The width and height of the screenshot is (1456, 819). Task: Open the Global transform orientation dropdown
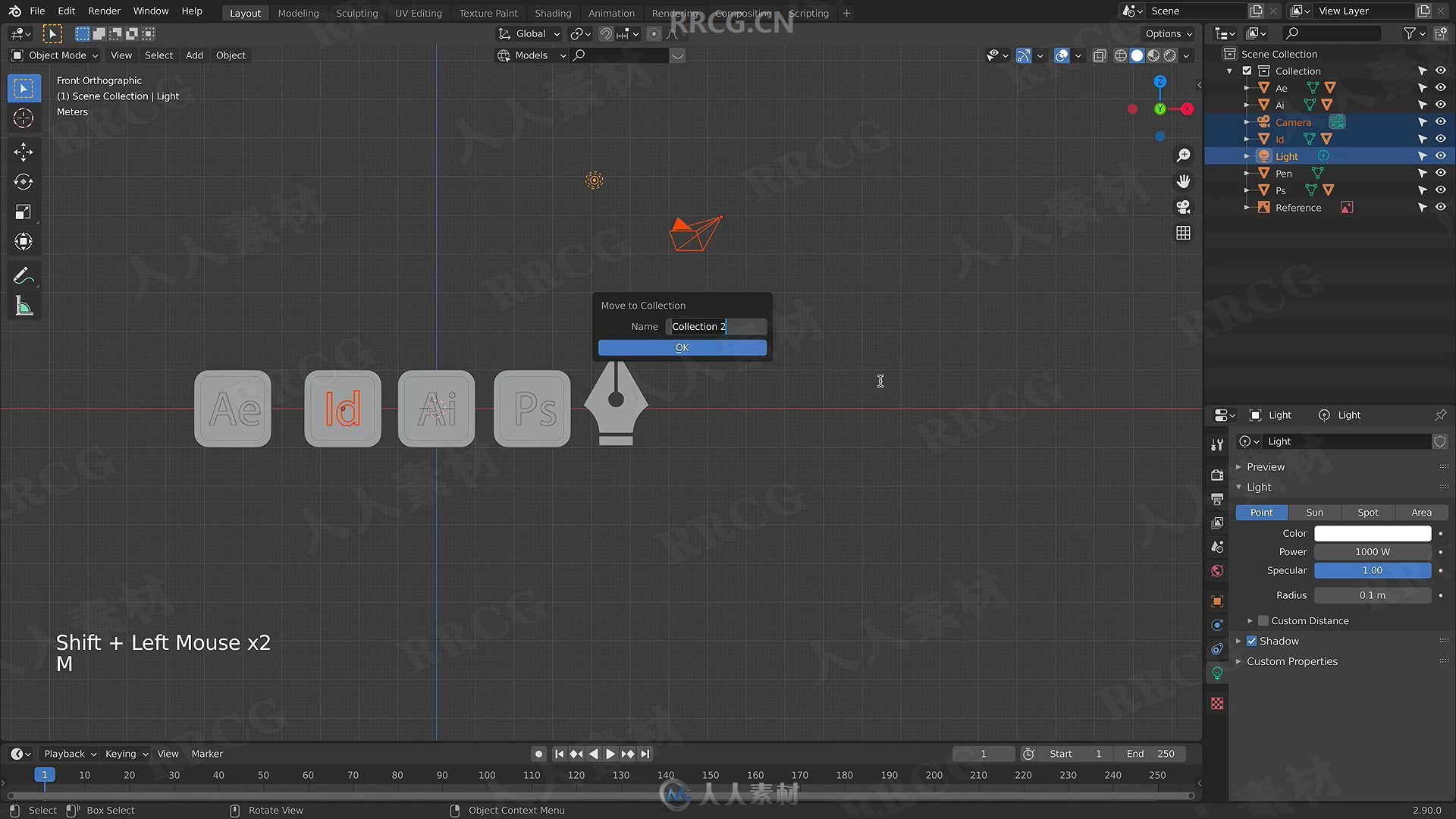pos(529,33)
